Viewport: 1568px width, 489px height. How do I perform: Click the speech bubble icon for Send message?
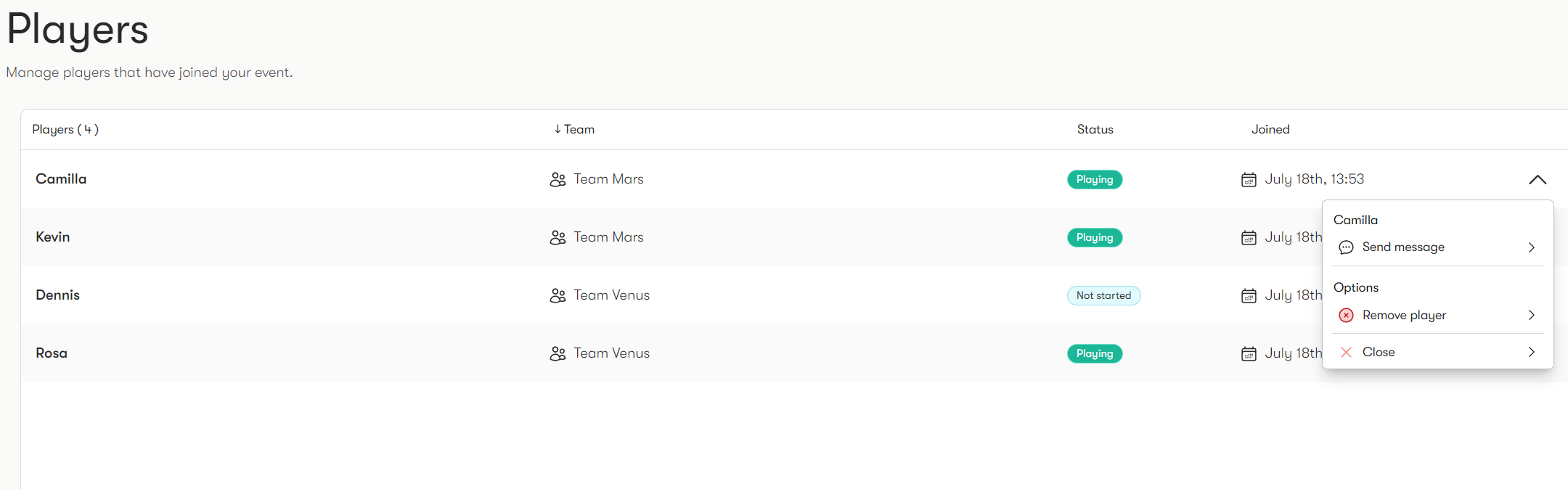pos(1346,247)
